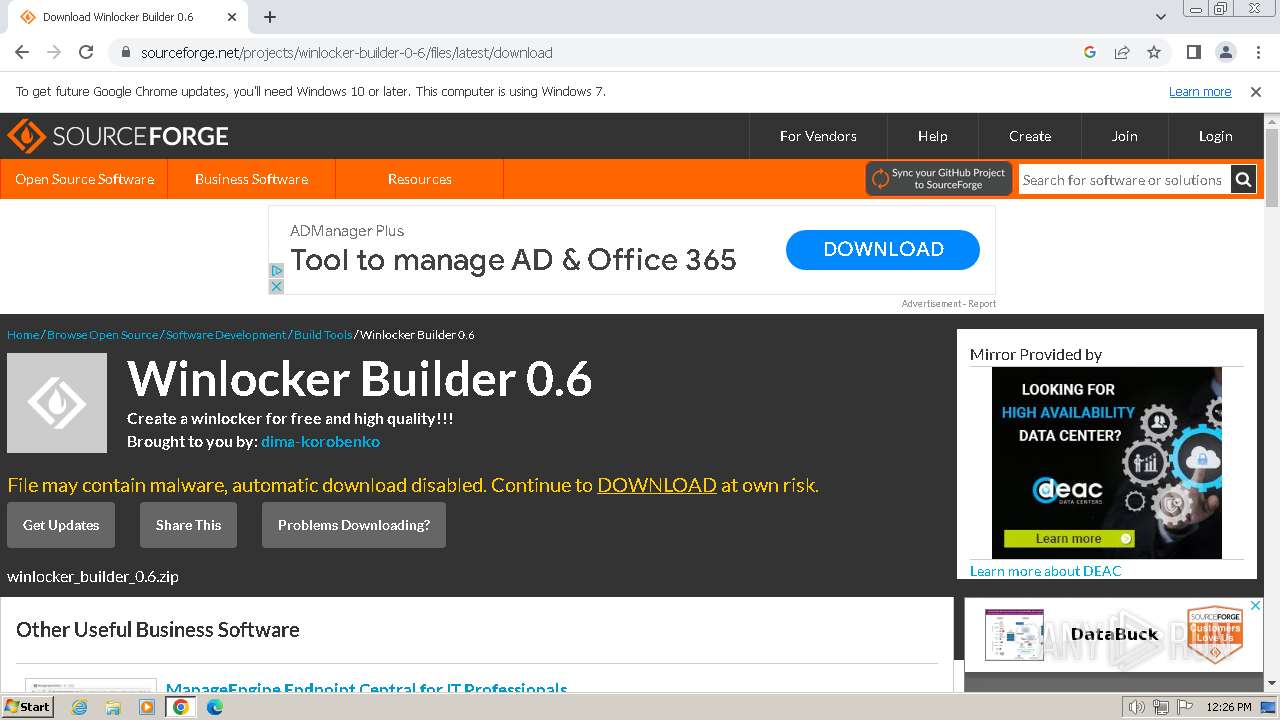1280x720 pixels.
Task: Open Learn more about DEAC link
Action: click(x=1046, y=571)
